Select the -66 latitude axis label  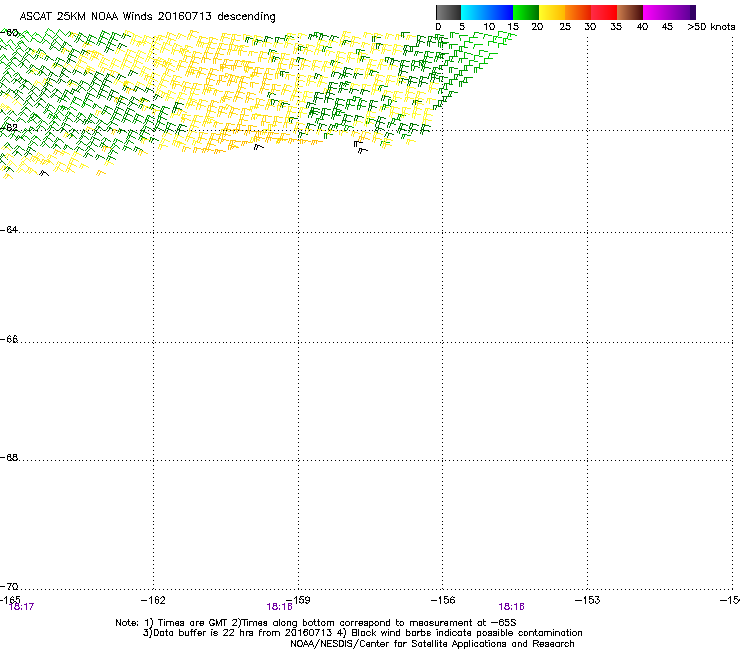click(9, 340)
